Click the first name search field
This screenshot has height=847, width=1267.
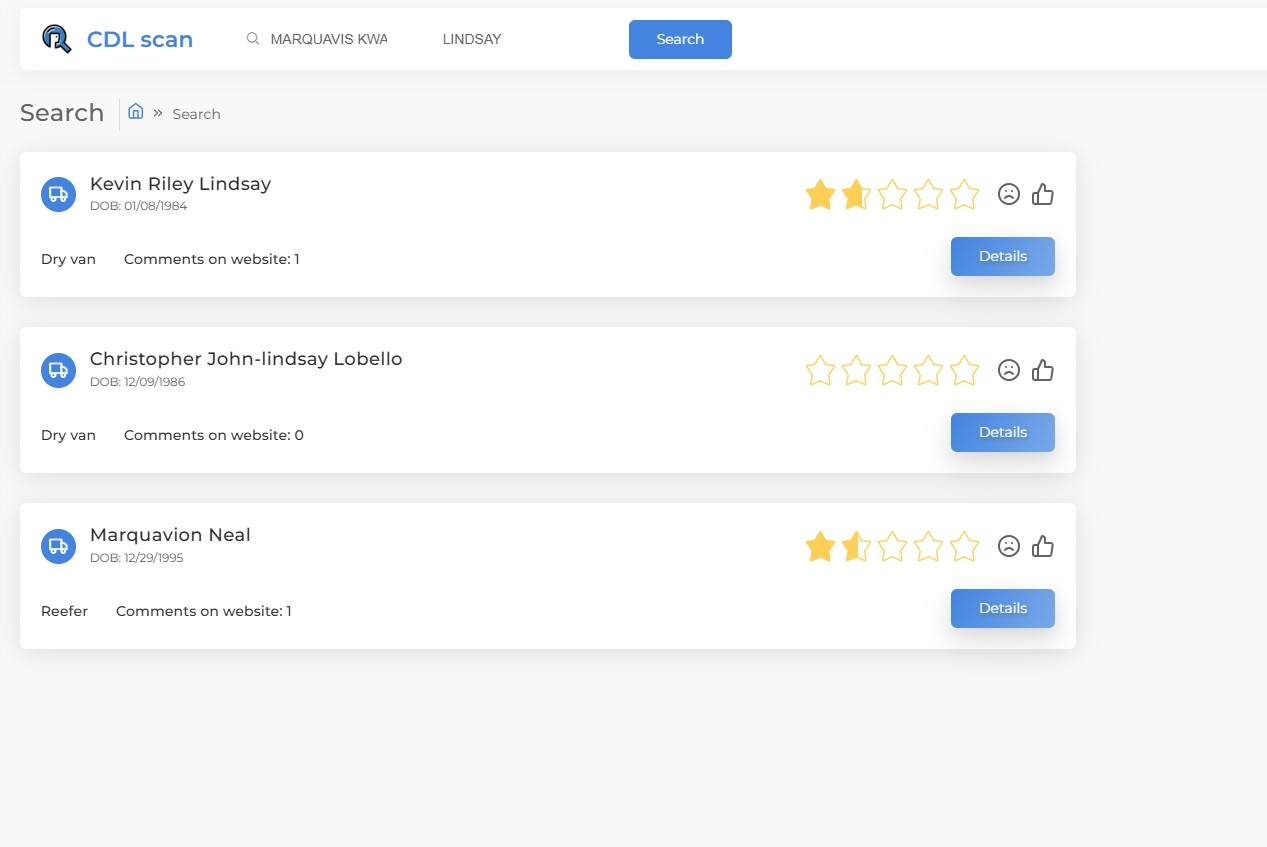(x=328, y=39)
